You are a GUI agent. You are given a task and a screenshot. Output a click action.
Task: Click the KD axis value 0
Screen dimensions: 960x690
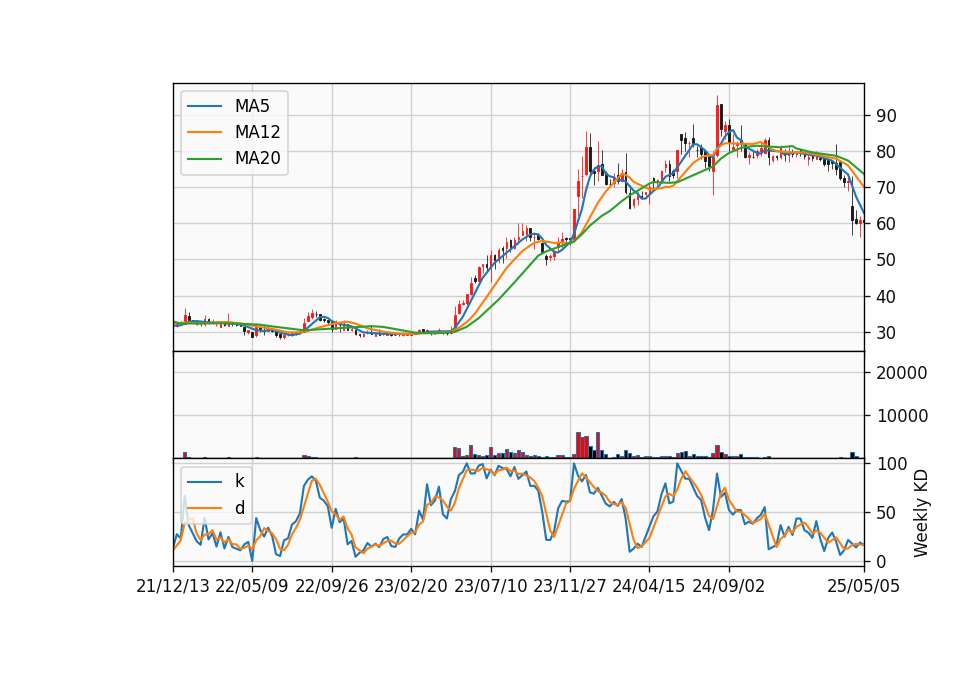[881, 561]
